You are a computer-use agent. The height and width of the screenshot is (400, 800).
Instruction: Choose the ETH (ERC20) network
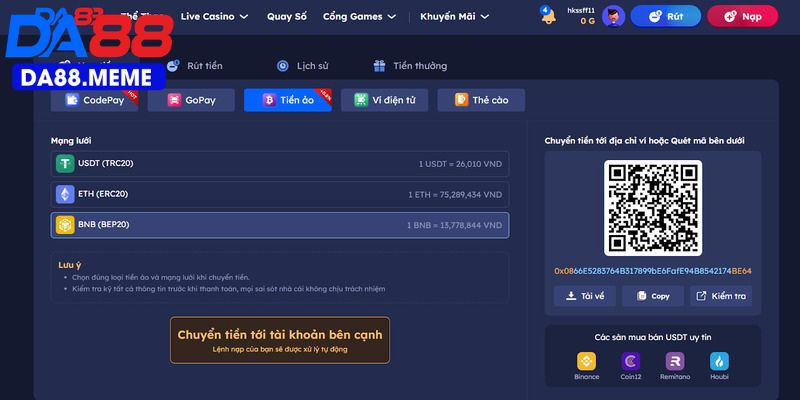[280, 194]
